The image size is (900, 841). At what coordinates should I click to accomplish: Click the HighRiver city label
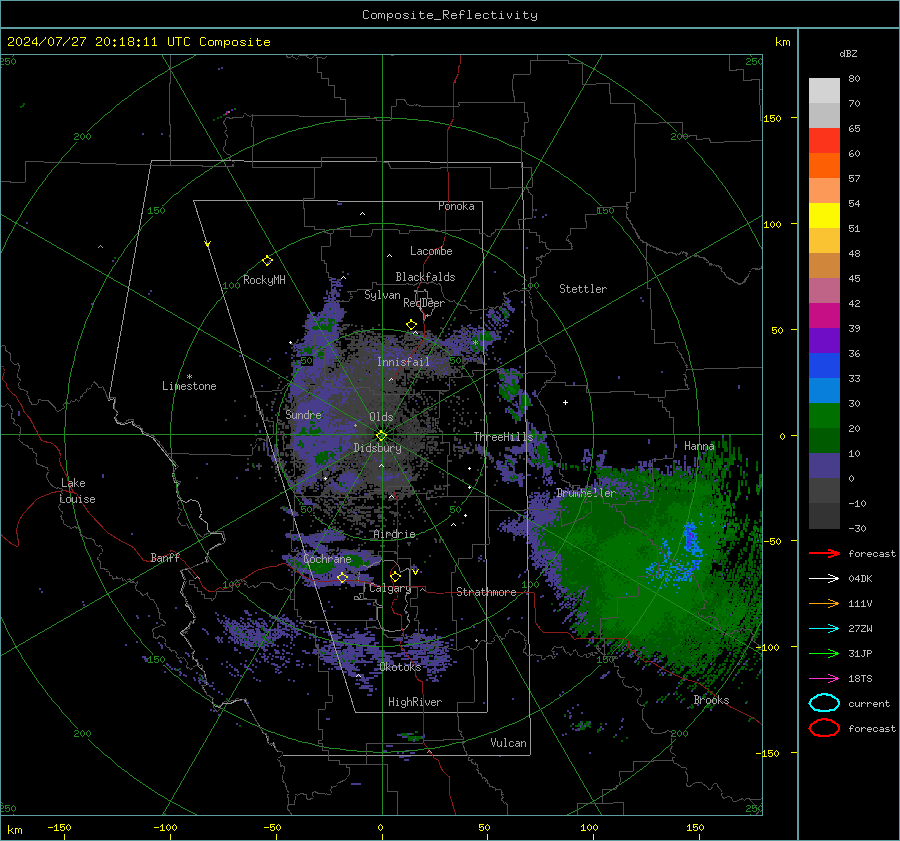click(x=415, y=702)
